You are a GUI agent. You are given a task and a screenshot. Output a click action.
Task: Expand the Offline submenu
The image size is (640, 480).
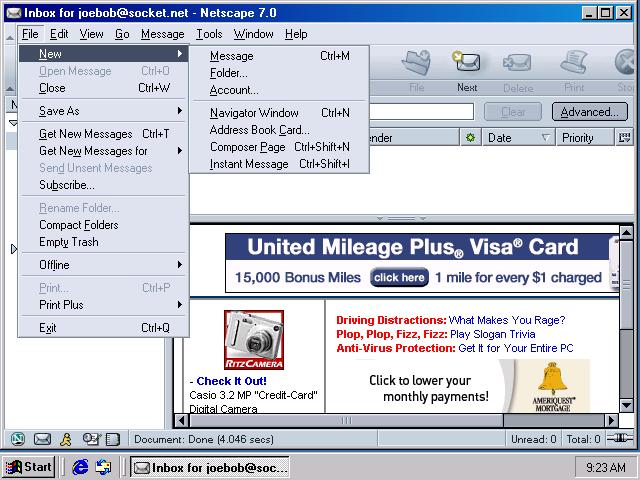click(x=180, y=264)
